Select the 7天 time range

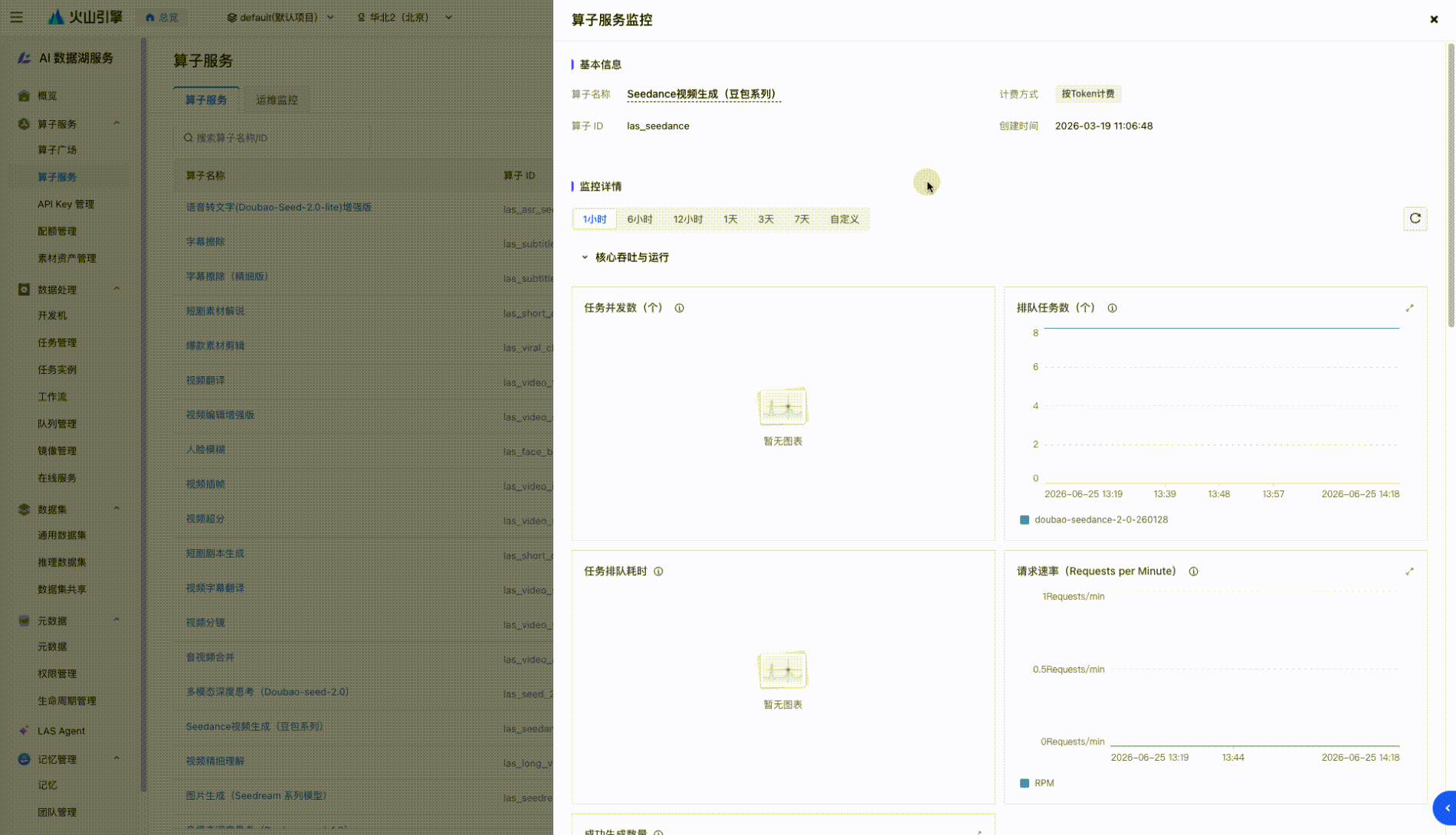pyautogui.click(x=802, y=219)
